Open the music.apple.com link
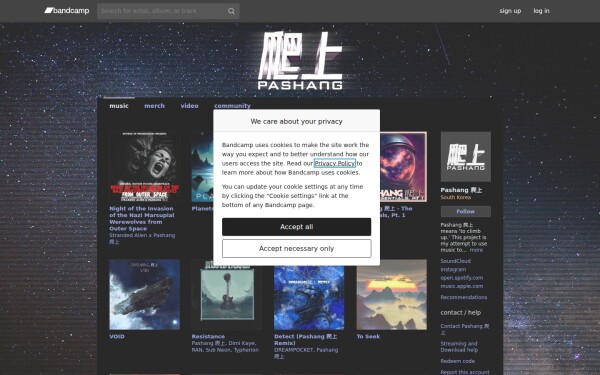Image resolution: width=600 pixels, height=375 pixels. pos(461,286)
